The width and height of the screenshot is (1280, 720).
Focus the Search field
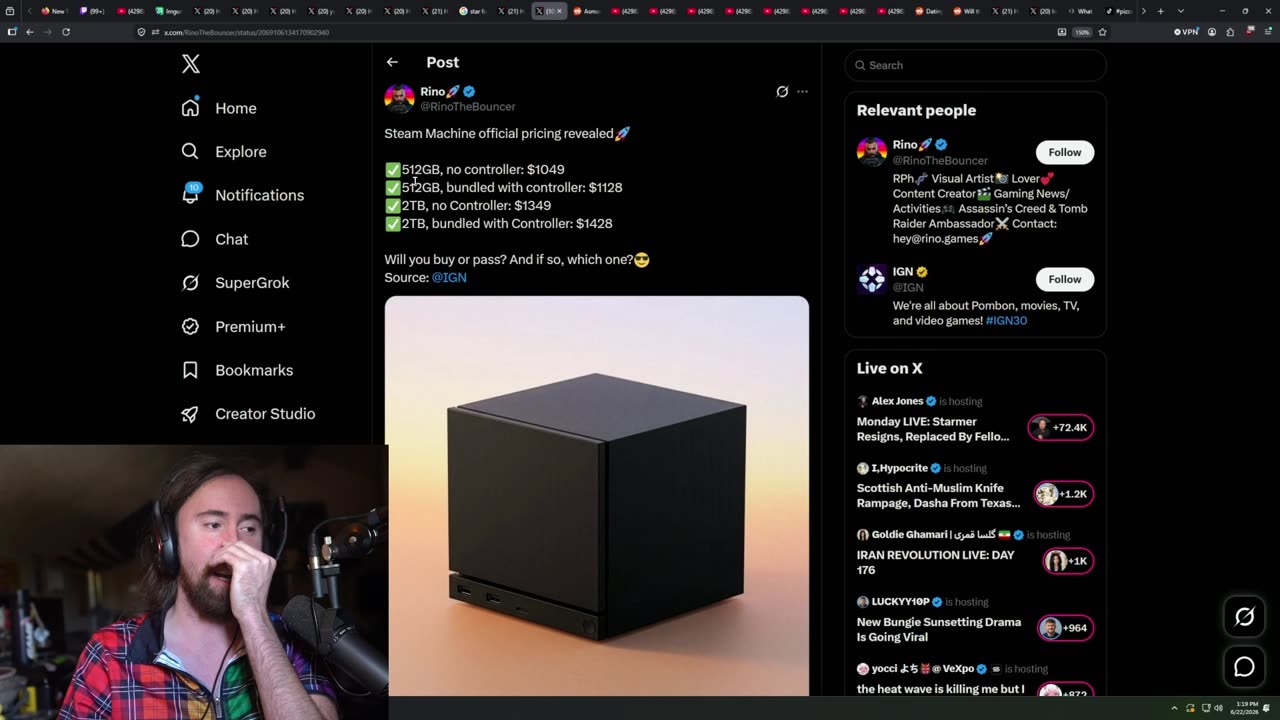point(976,65)
